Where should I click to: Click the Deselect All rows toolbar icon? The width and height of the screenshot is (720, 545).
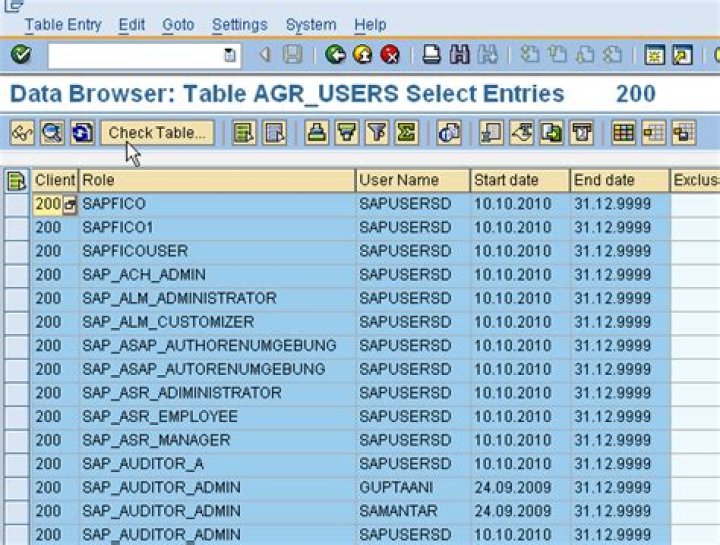coord(274,133)
